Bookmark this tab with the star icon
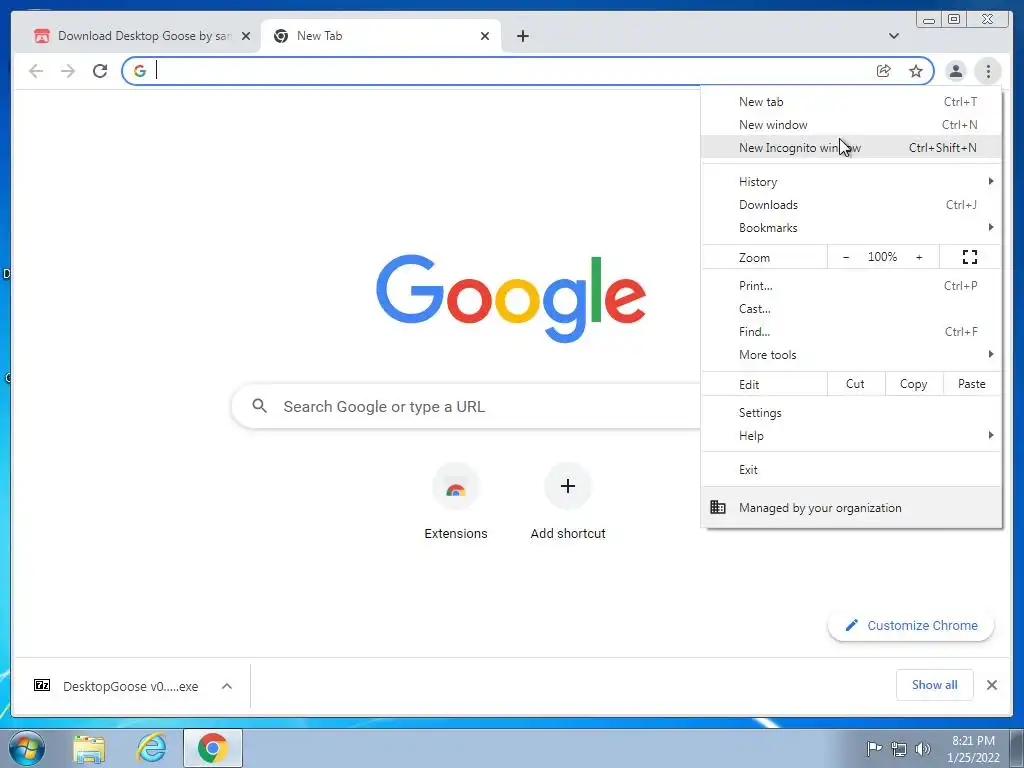 tap(916, 71)
